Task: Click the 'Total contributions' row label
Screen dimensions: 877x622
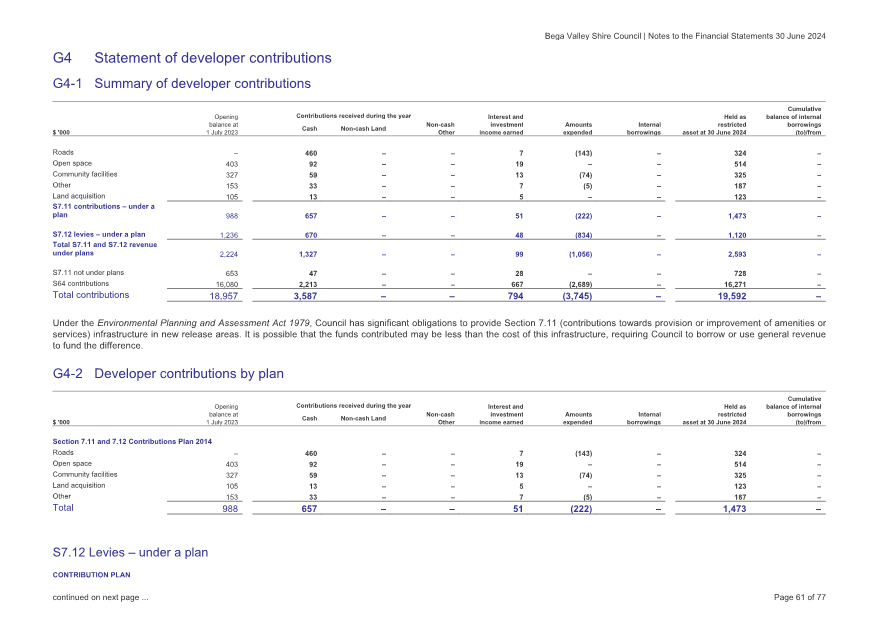Action: (x=91, y=295)
